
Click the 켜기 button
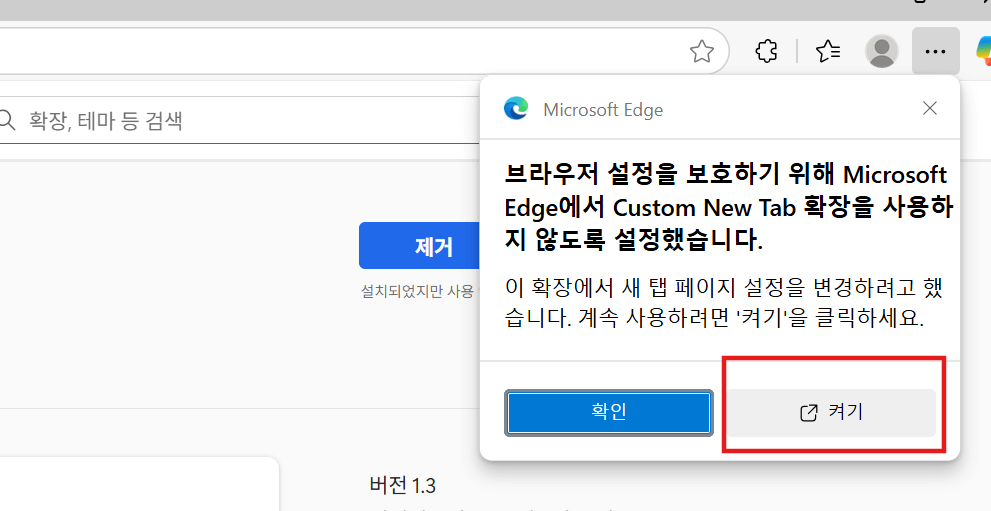(x=831, y=412)
